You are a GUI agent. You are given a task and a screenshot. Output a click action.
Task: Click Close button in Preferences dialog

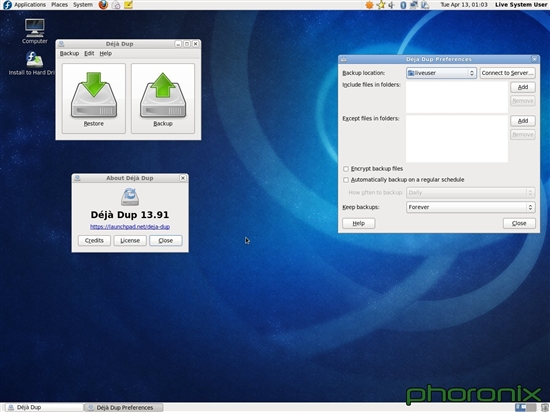(x=519, y=223)
